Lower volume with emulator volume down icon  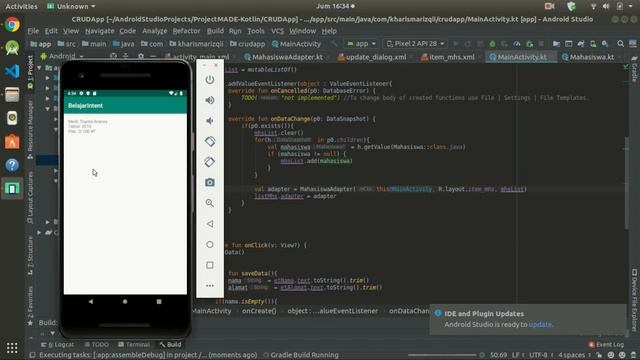point(210,121)
